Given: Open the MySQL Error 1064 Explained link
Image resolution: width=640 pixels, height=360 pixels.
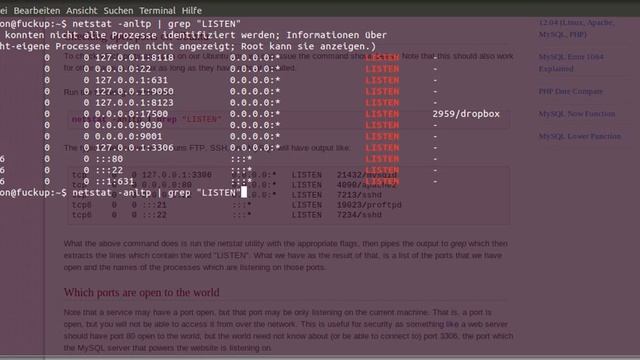Looking at the screenshot, I should click(571, 62).
